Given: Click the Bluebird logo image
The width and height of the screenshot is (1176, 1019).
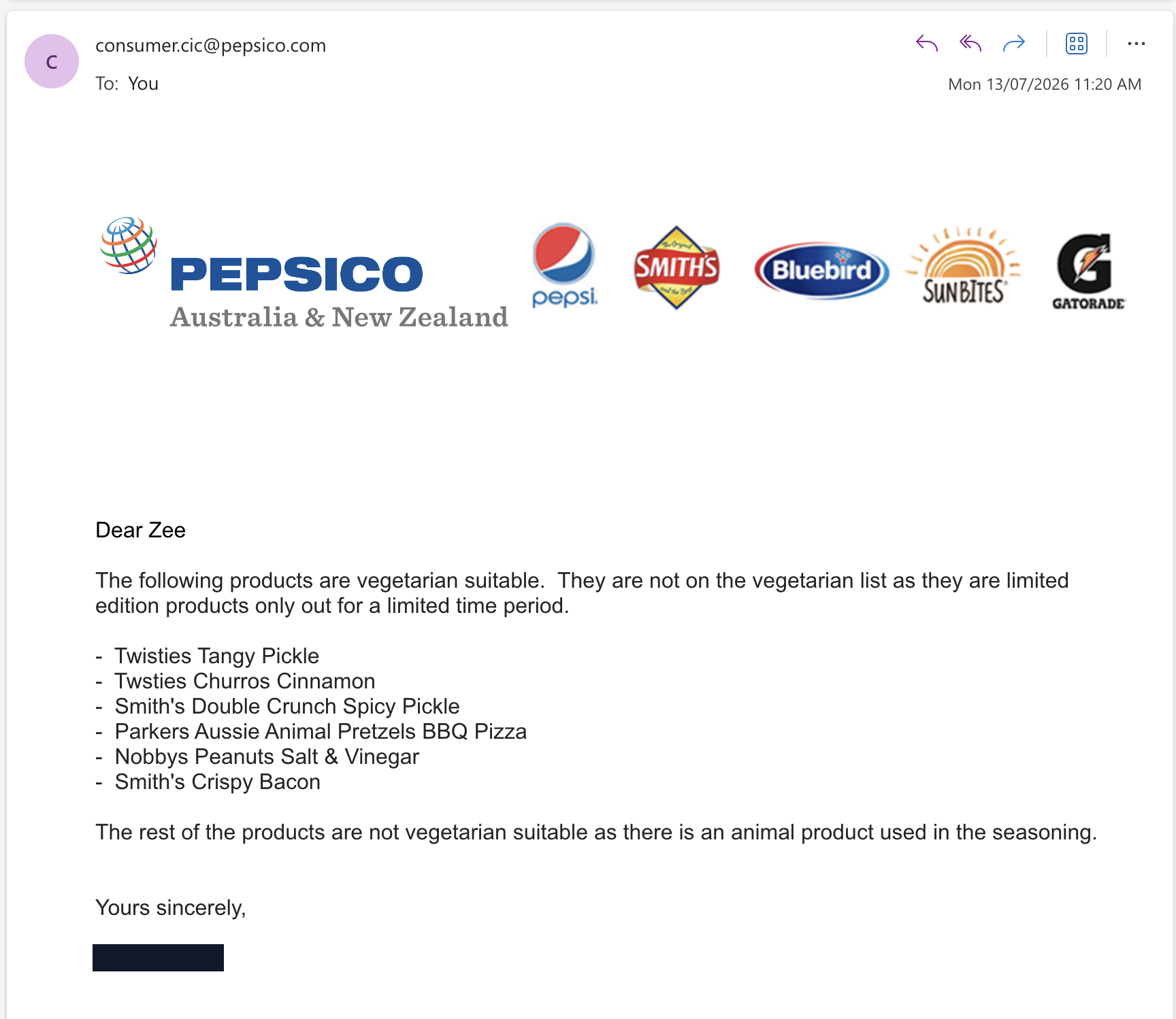Looking at the screenshot, I should tap(821, 270).
